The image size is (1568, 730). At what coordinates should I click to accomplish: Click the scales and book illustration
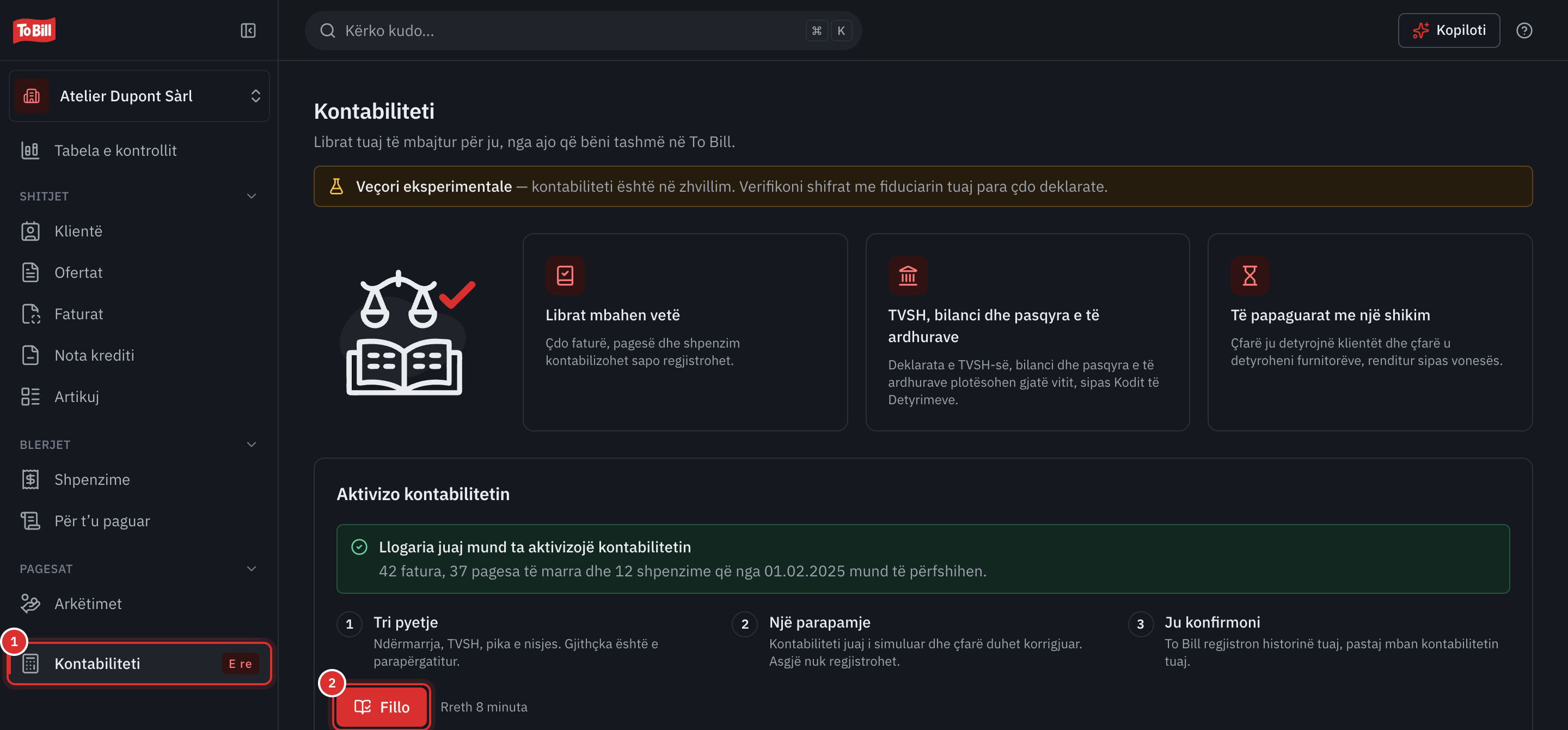click(x=407, y=333)
